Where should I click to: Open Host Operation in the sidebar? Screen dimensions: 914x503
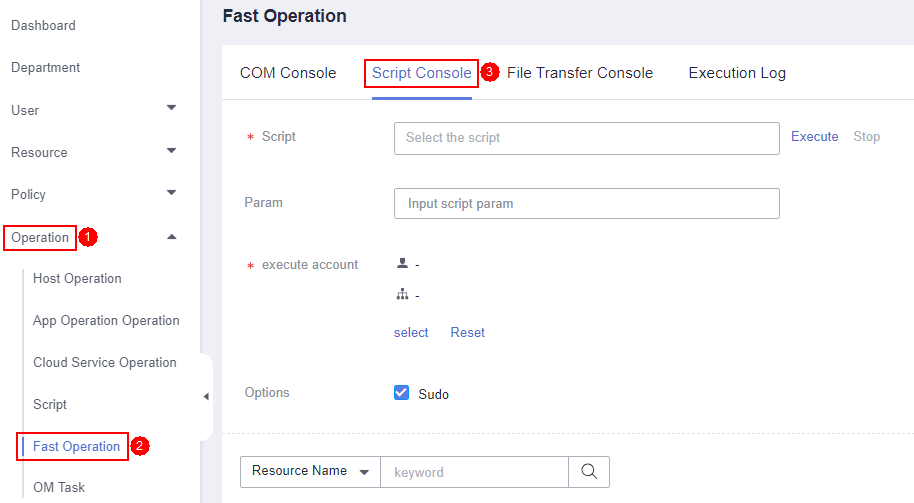click(x=77, y=279)
